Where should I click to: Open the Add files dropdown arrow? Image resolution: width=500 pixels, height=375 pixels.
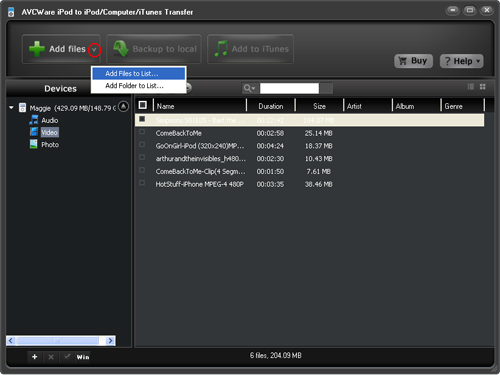(x=94, y=50)
